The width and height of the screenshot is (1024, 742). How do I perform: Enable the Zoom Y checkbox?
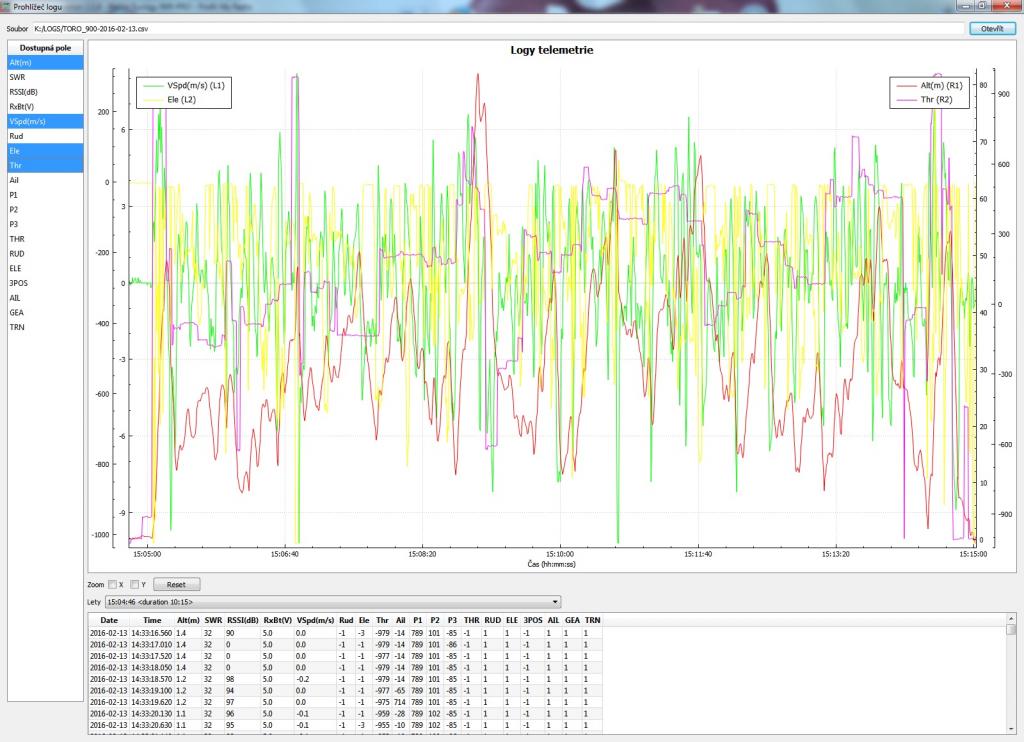point(135,584)
